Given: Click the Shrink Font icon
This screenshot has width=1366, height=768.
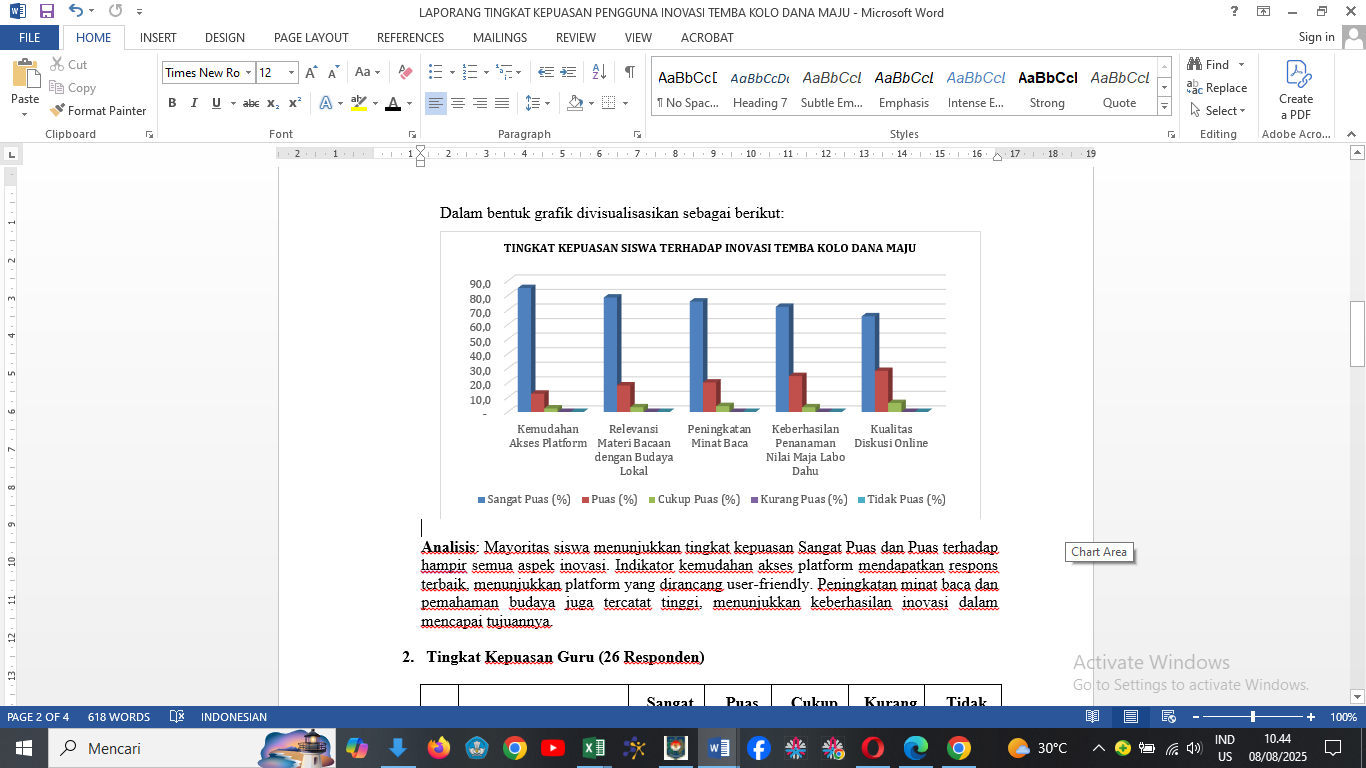Looking at the screenshot, I should 334,72.
